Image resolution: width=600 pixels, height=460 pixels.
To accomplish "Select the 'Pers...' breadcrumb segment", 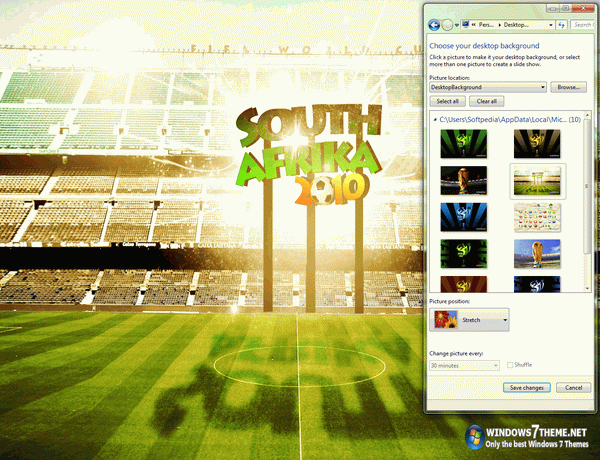I will click(x=486, y=25).
